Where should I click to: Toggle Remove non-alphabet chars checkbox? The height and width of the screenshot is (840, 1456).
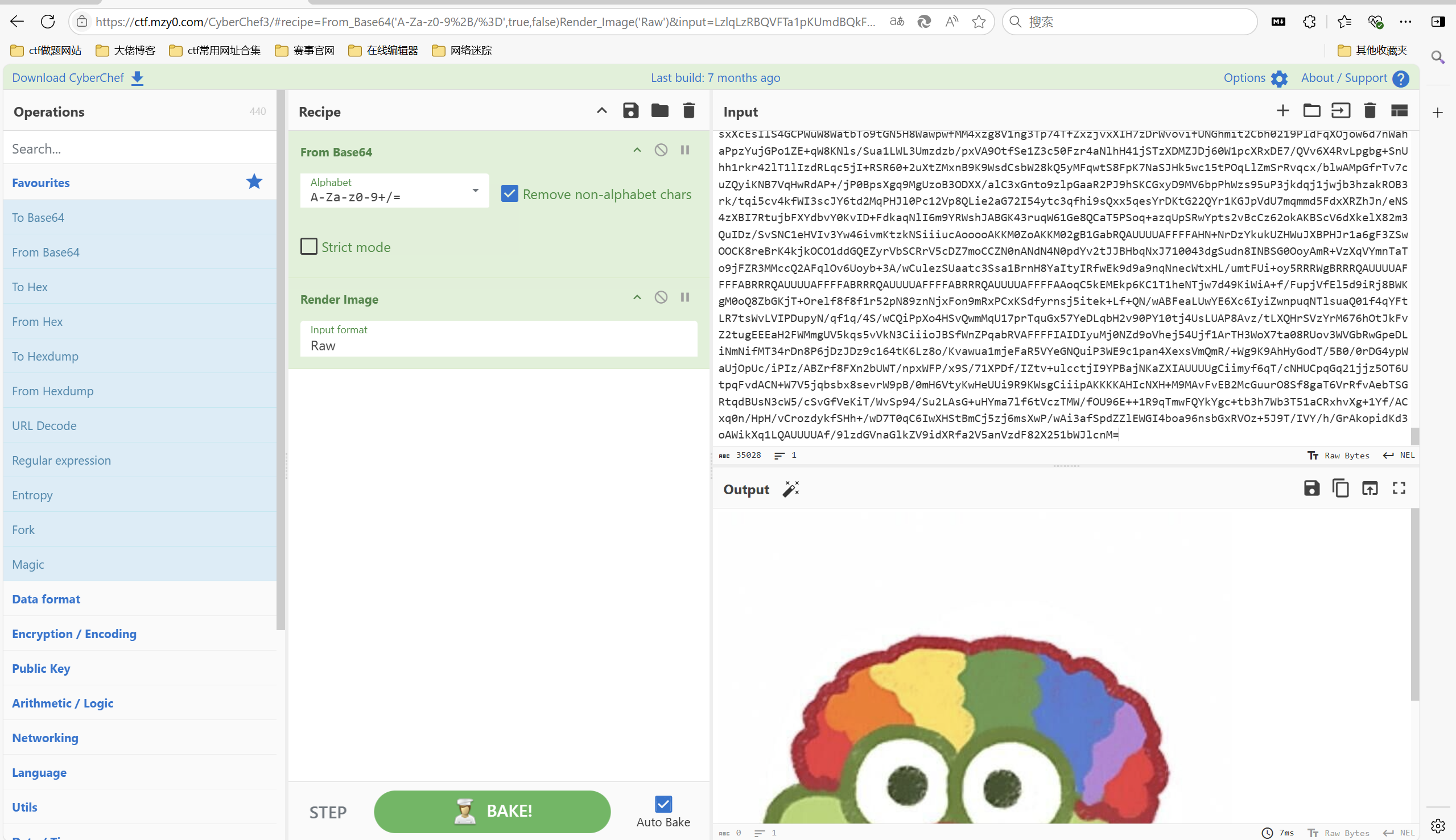click(509, 194)
